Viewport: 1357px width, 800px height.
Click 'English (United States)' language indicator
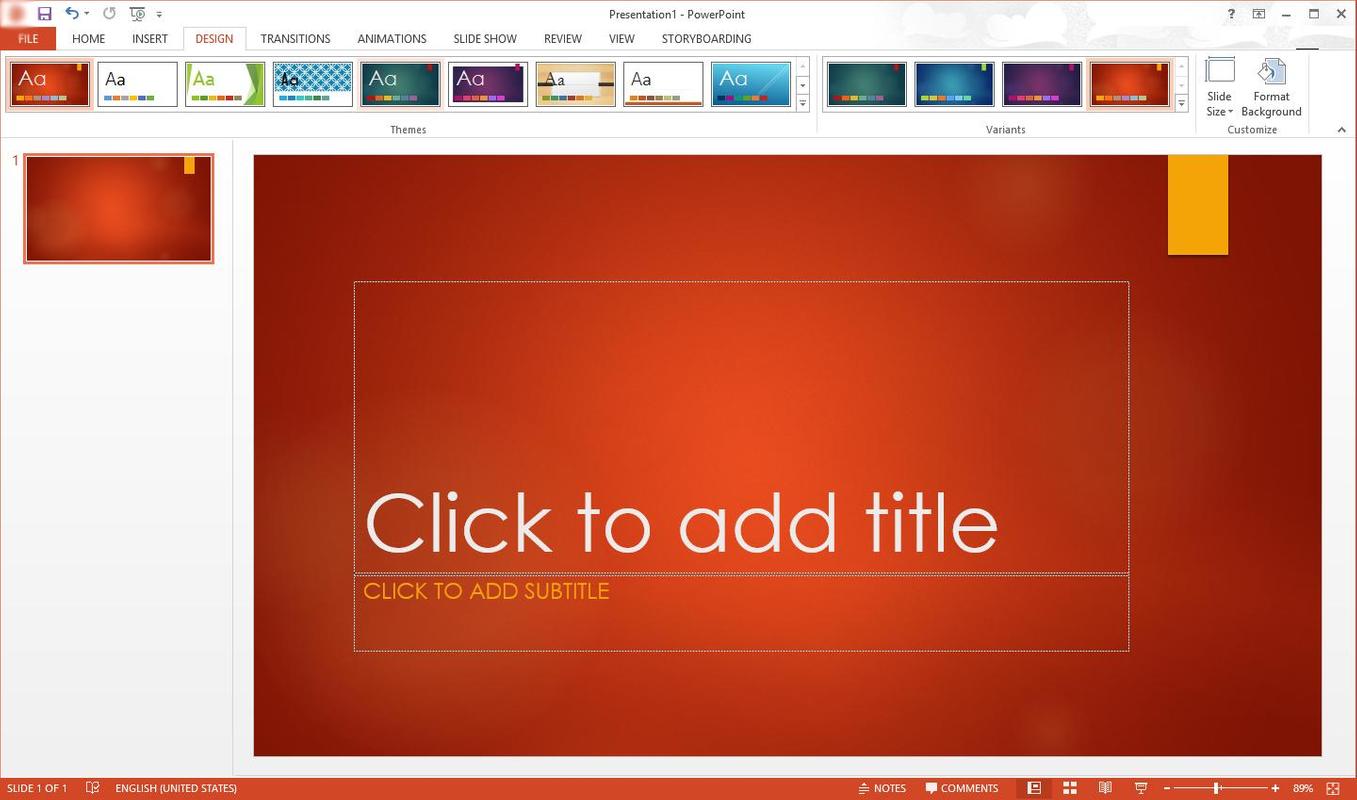(176, 788)
